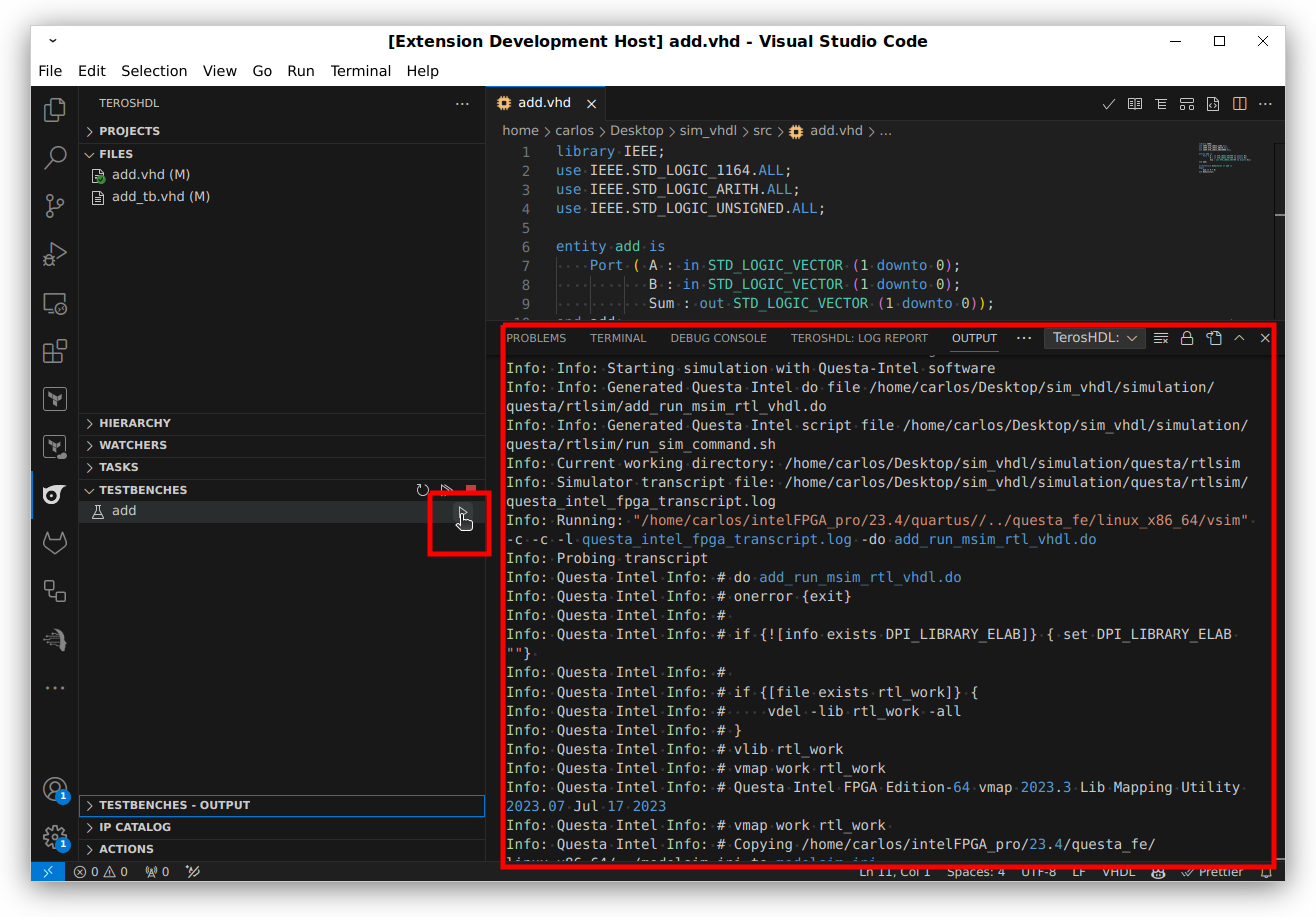Switch to the PROBLEMS panel tab
1316x917 pixels.
click(x=536, y=338)
